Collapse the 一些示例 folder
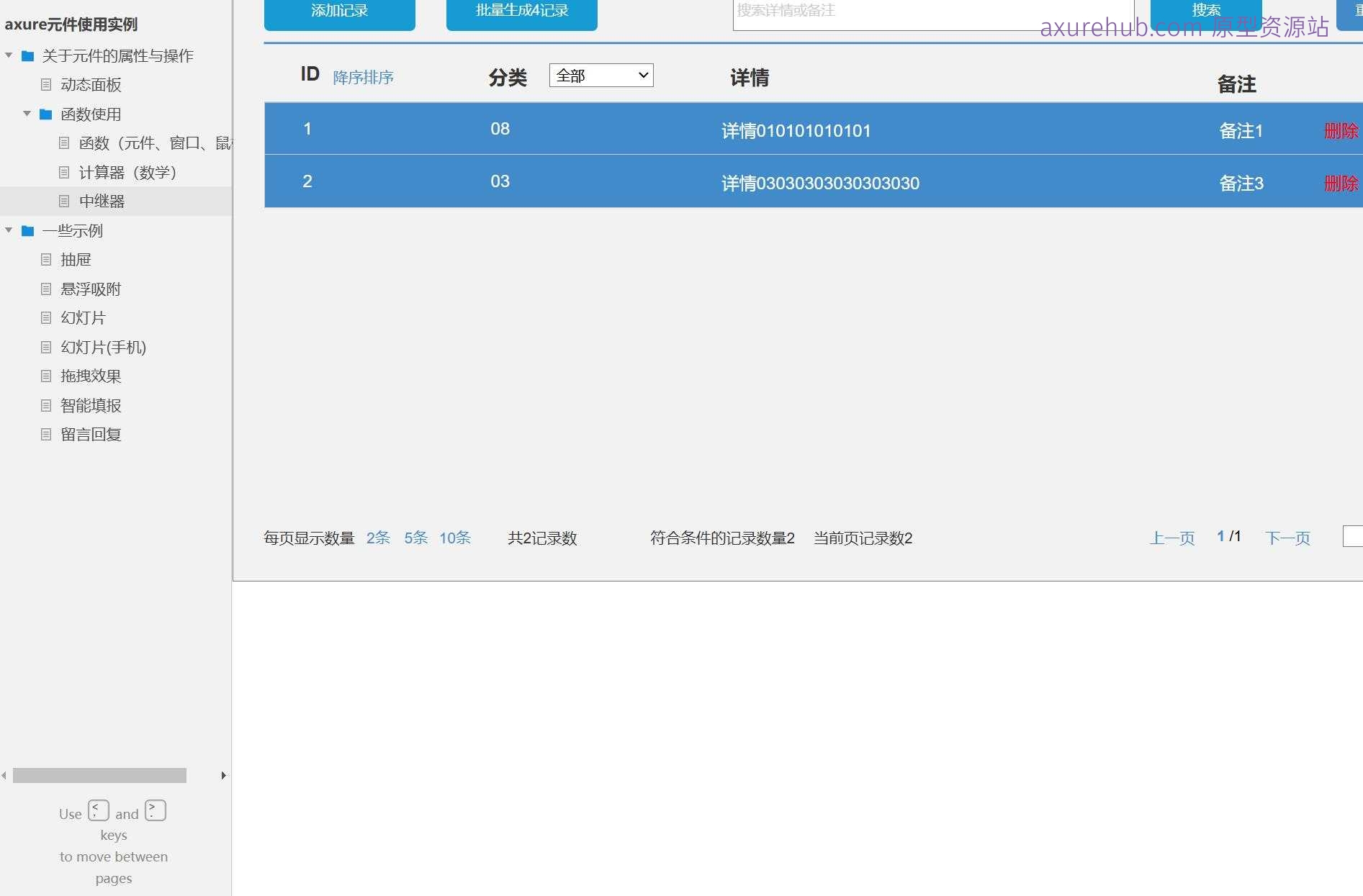This screenshot has height=896, width=1363. (x=9, y=230)
